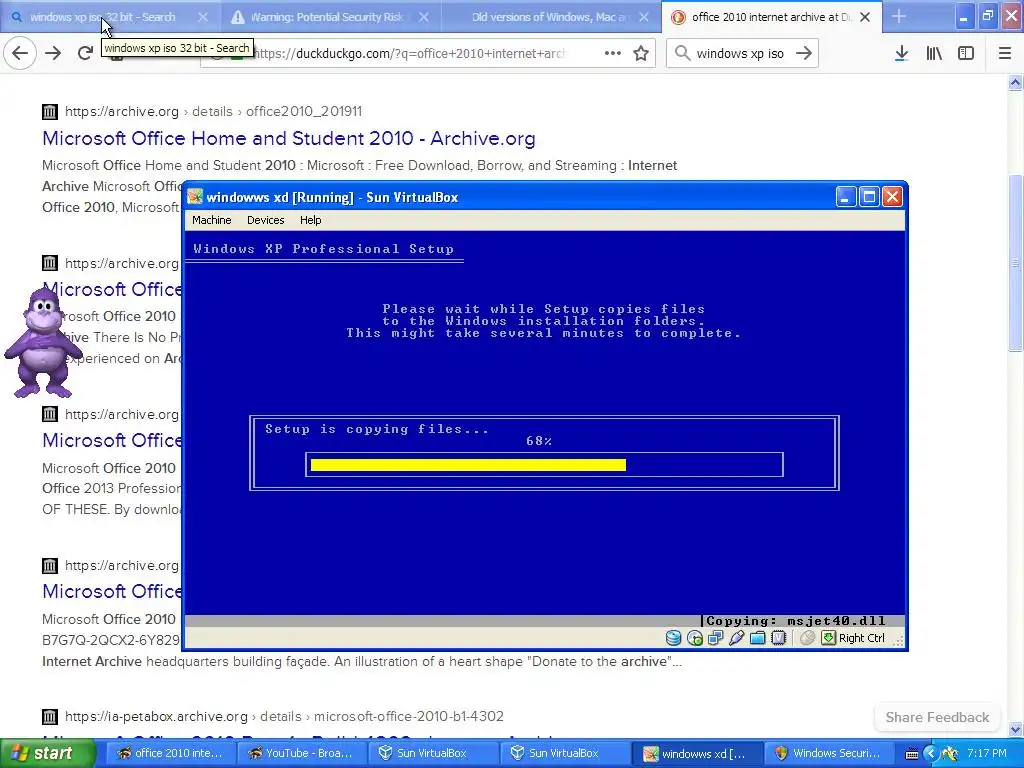The image size is (1024, 768).
Task: Click 'Setup is copying files...' text
Action: tap(377, 429)
